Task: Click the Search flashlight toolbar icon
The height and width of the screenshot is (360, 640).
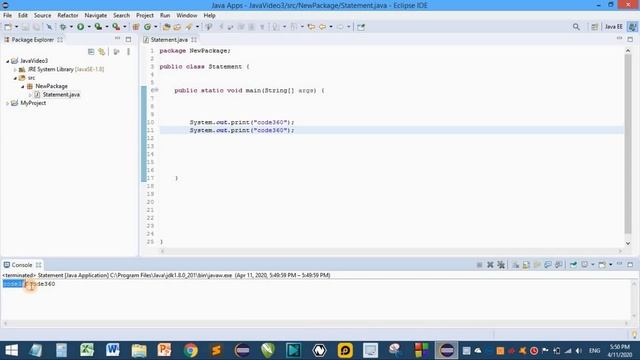Action: pyautogui.click(x=189, y=27)
